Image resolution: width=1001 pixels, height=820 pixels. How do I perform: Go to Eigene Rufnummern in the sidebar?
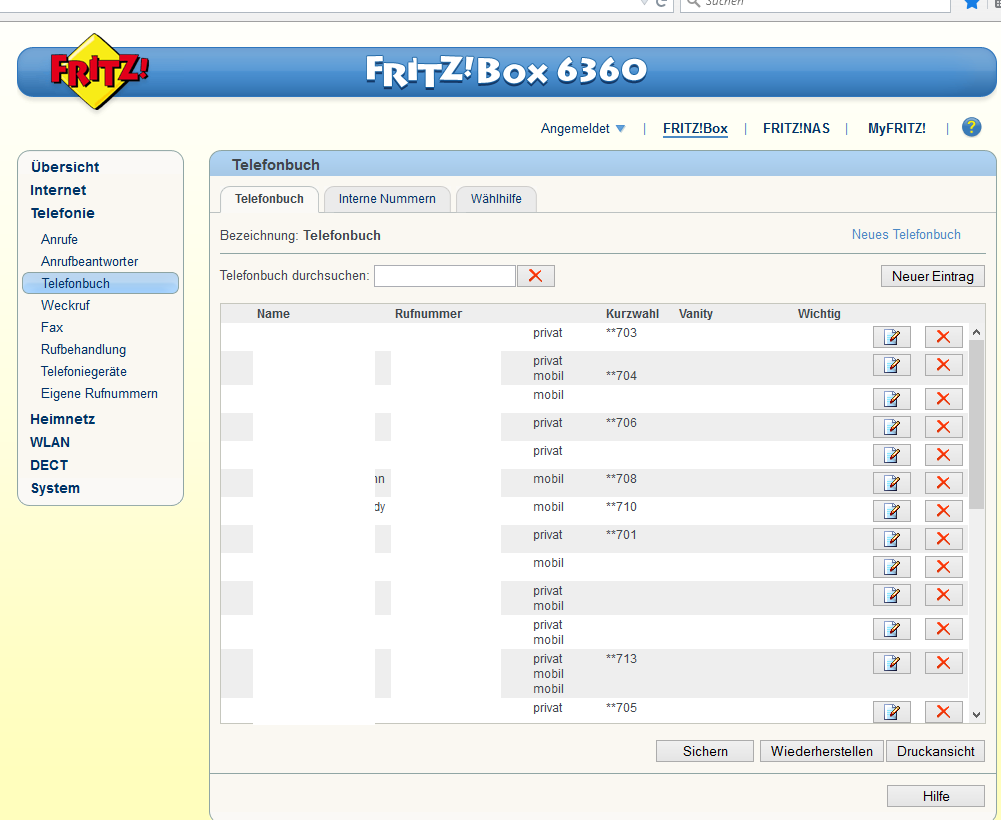[99, 393]
